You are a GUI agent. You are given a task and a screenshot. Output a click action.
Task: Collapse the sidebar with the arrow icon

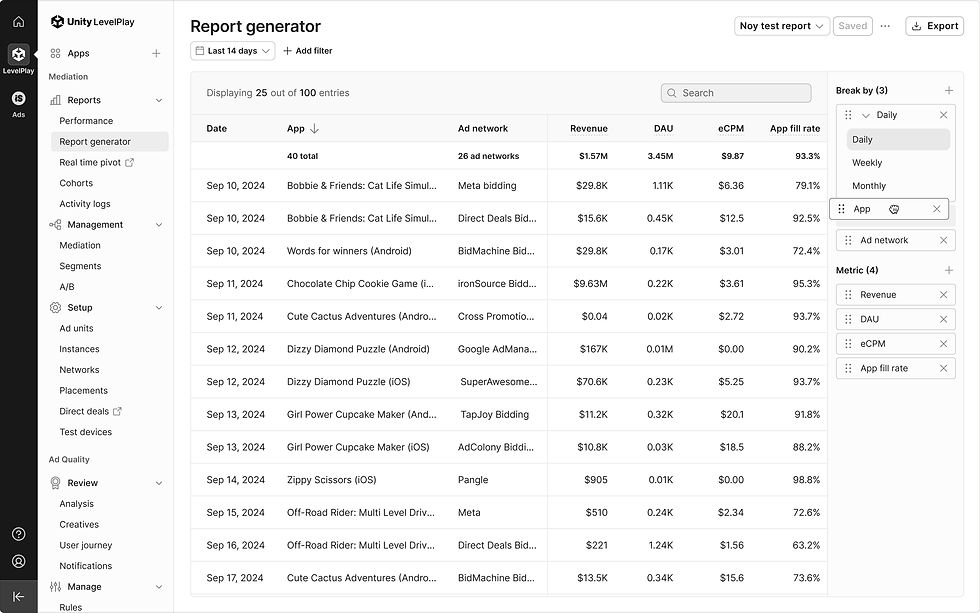click(x=19, y=596)
